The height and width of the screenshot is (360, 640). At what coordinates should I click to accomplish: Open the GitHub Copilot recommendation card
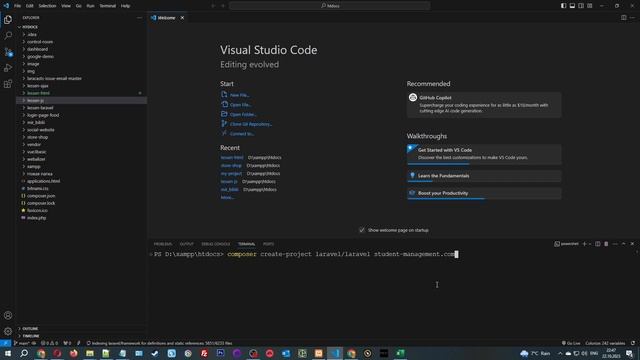click(x=484, y=105)
